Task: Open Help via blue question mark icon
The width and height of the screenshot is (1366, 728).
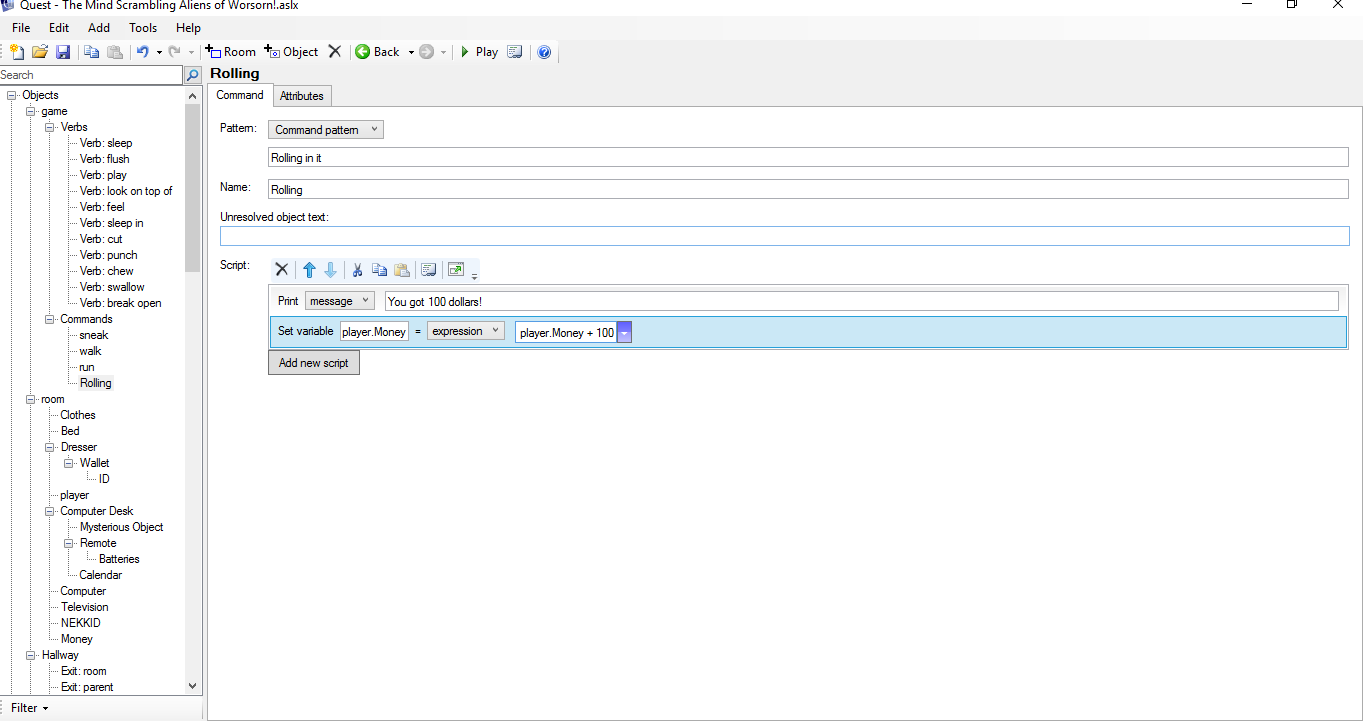Action: 544,52
